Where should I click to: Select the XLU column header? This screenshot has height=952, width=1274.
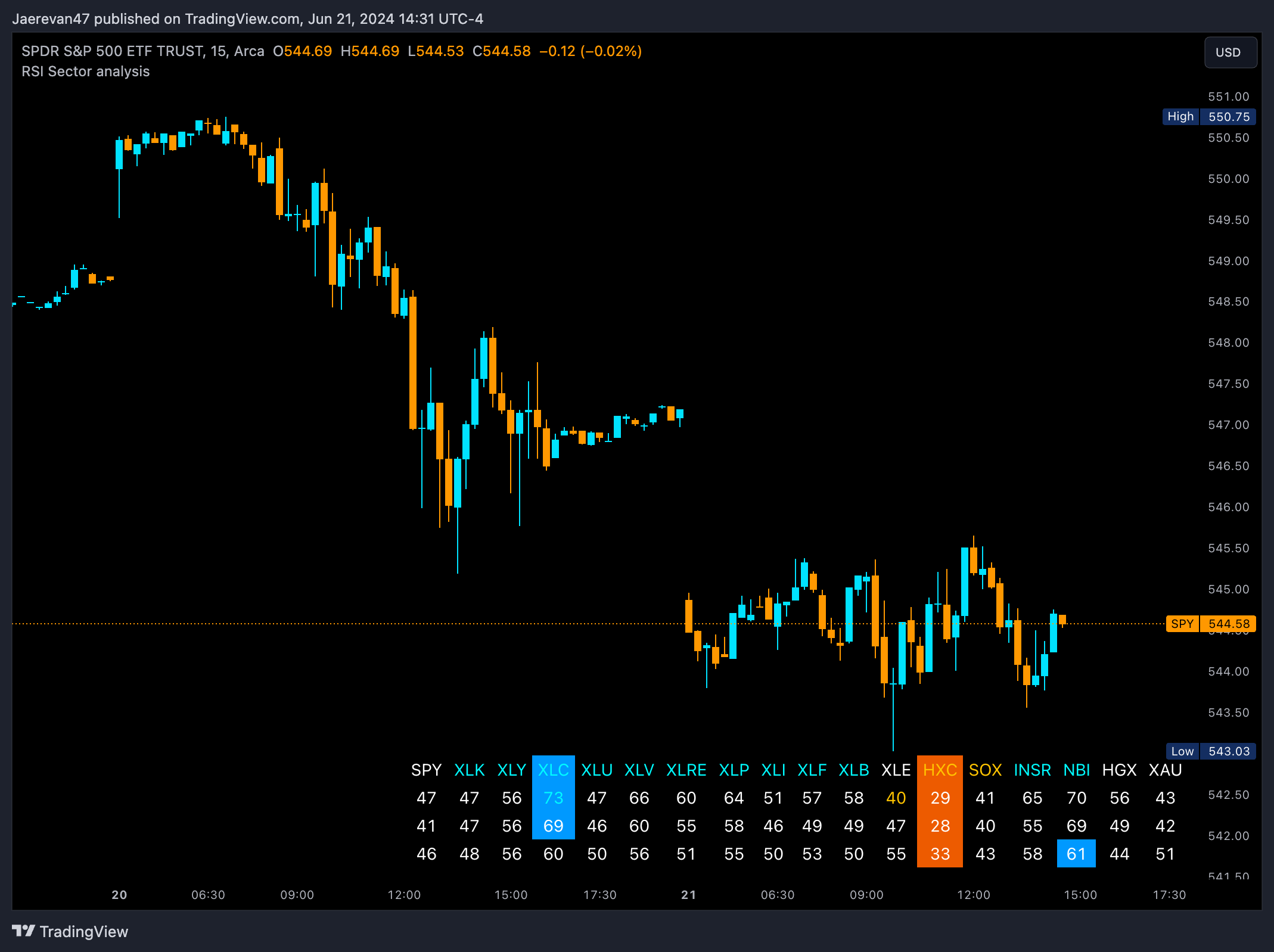click(597, 770)
